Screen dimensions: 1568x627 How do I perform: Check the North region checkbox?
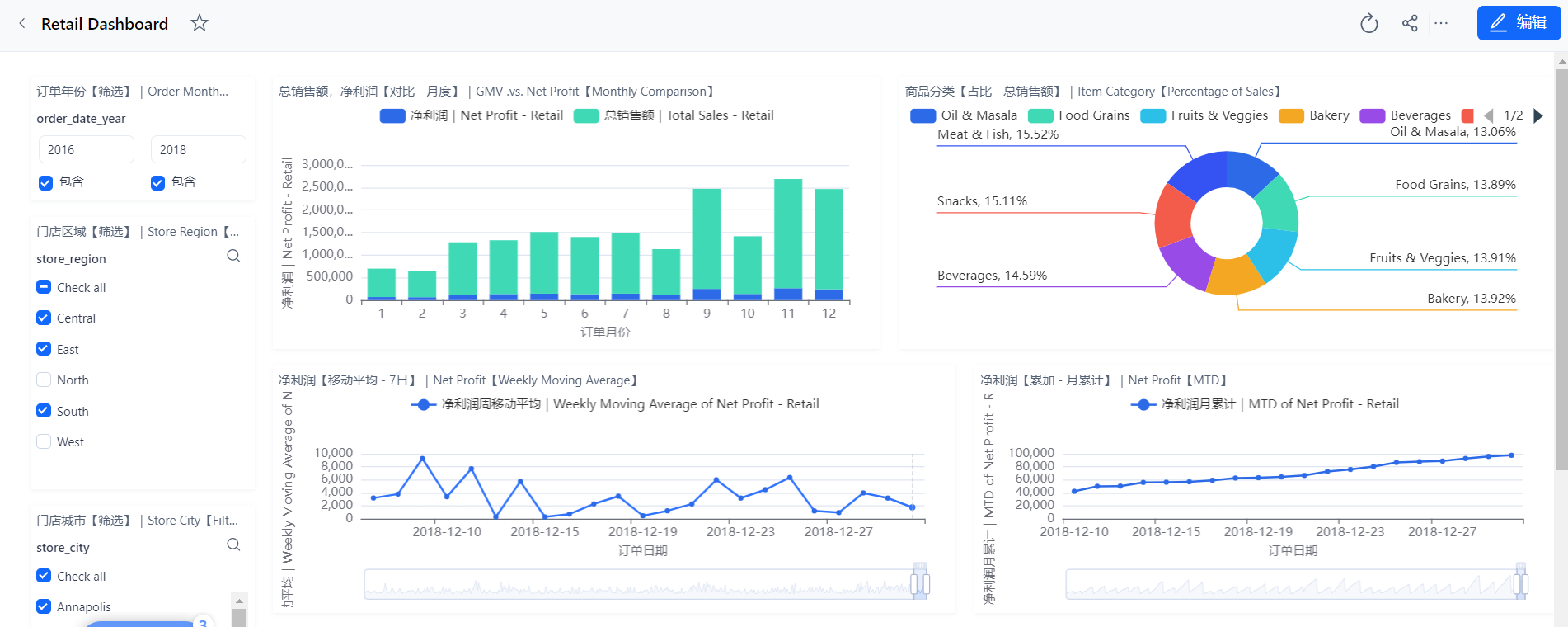[x=44, y=379]
